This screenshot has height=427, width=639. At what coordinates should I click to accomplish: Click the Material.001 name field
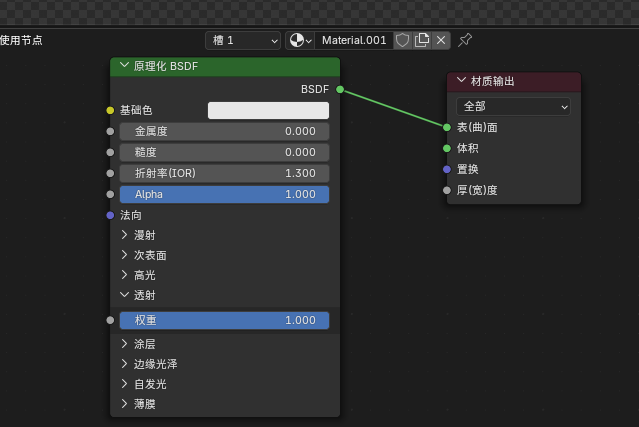point(354,40)
